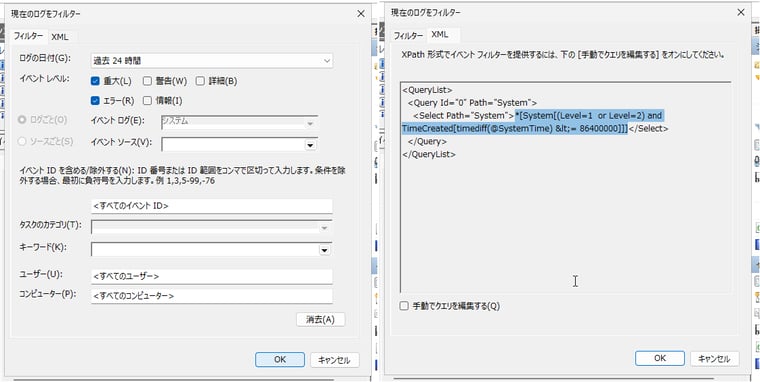Click OK in right XML dialog
The height and width of the screenshot is (382, 760).
tap(660, 358)
